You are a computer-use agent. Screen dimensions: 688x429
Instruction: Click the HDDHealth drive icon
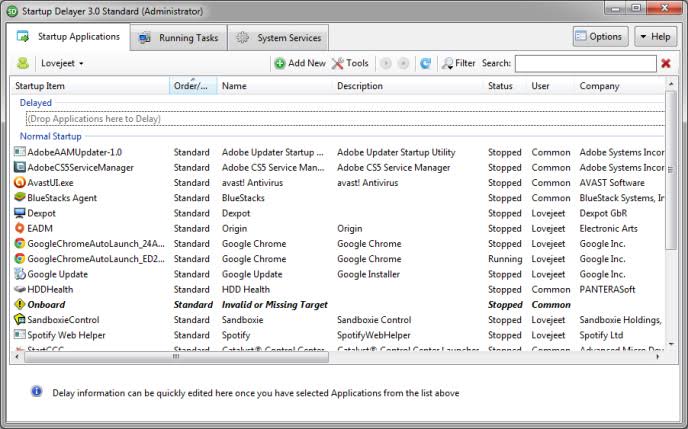click(20, 289)
